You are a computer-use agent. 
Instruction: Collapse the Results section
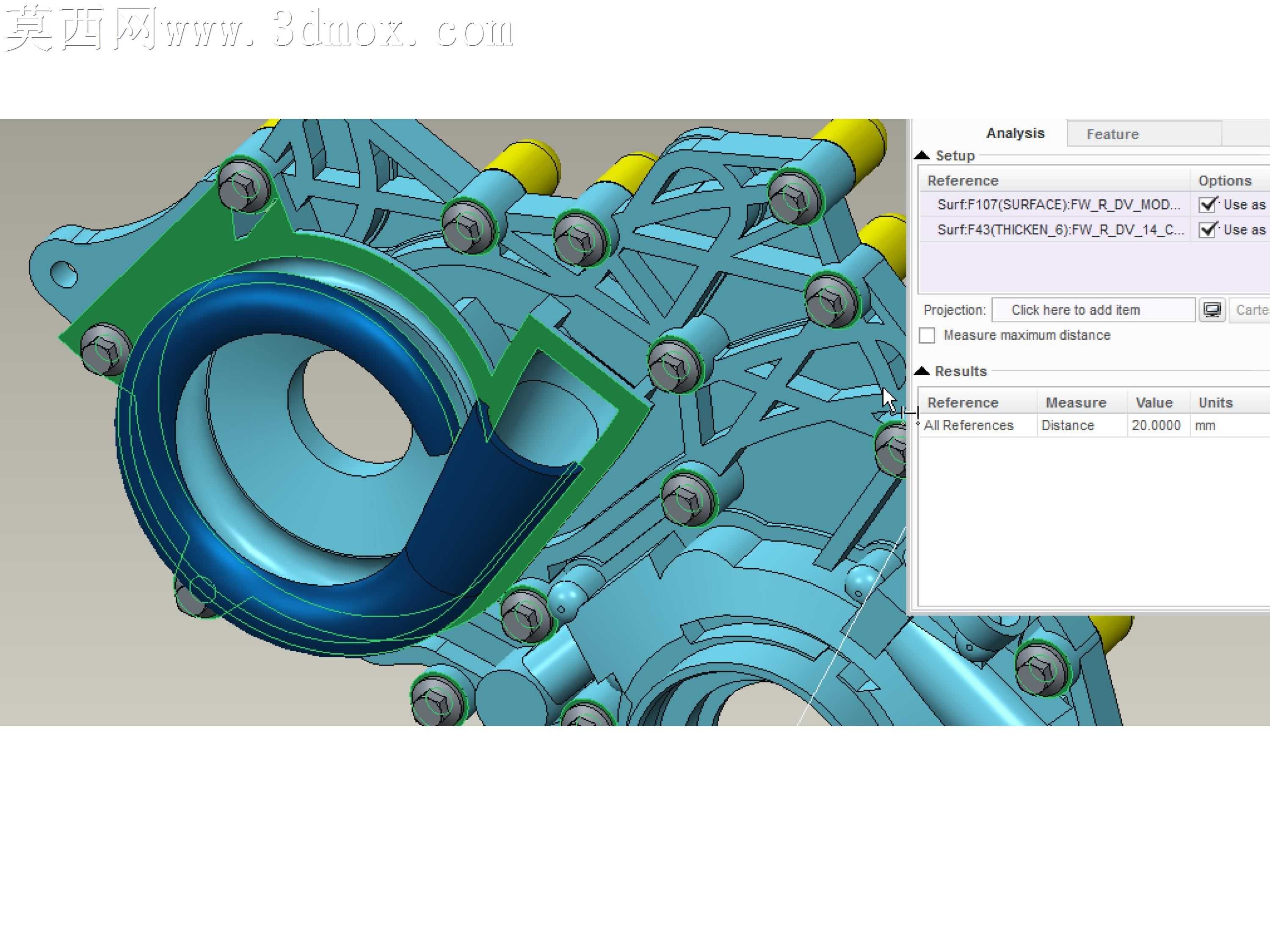[922, 371]
